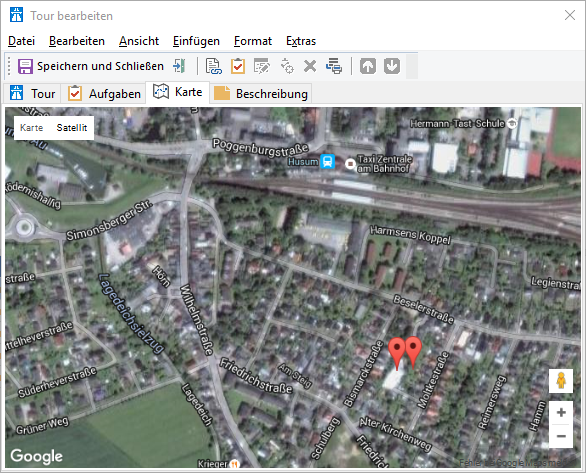Click the Speichern und Schließen button

point(91,66)
